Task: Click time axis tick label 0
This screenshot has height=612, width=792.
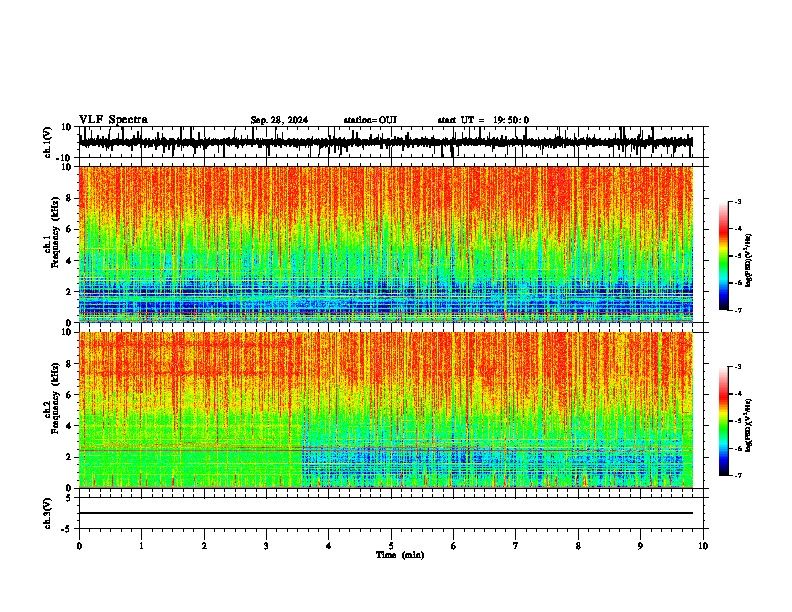Action: (x=79, y=546)
